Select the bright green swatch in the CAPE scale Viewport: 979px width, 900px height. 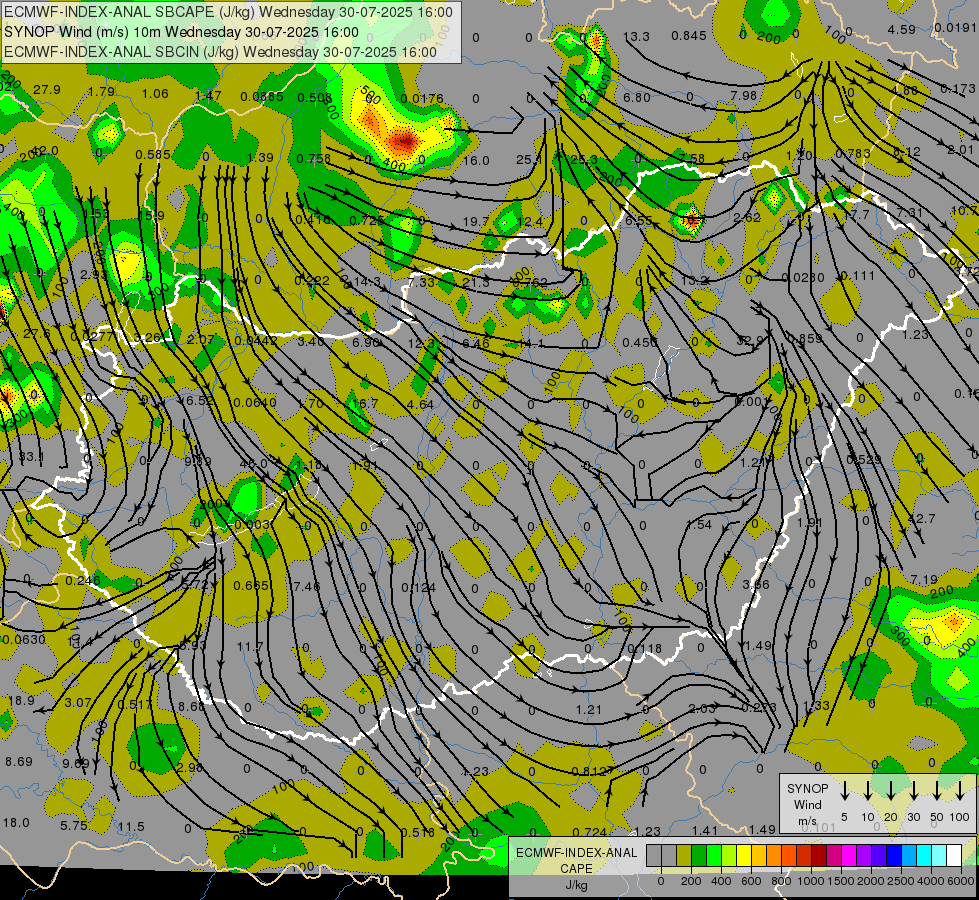tap(714, 856)
